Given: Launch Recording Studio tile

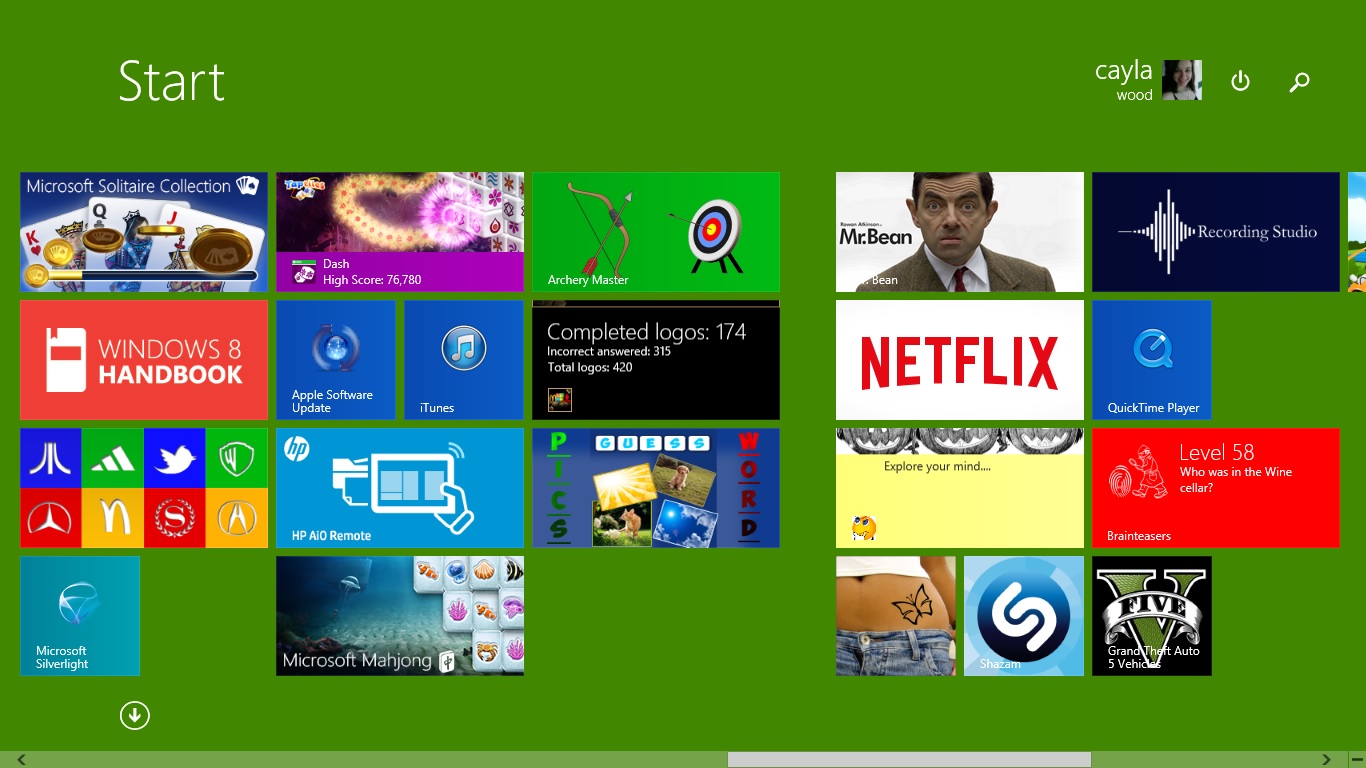Looking at the screenshot, I should coord(1216,232).
